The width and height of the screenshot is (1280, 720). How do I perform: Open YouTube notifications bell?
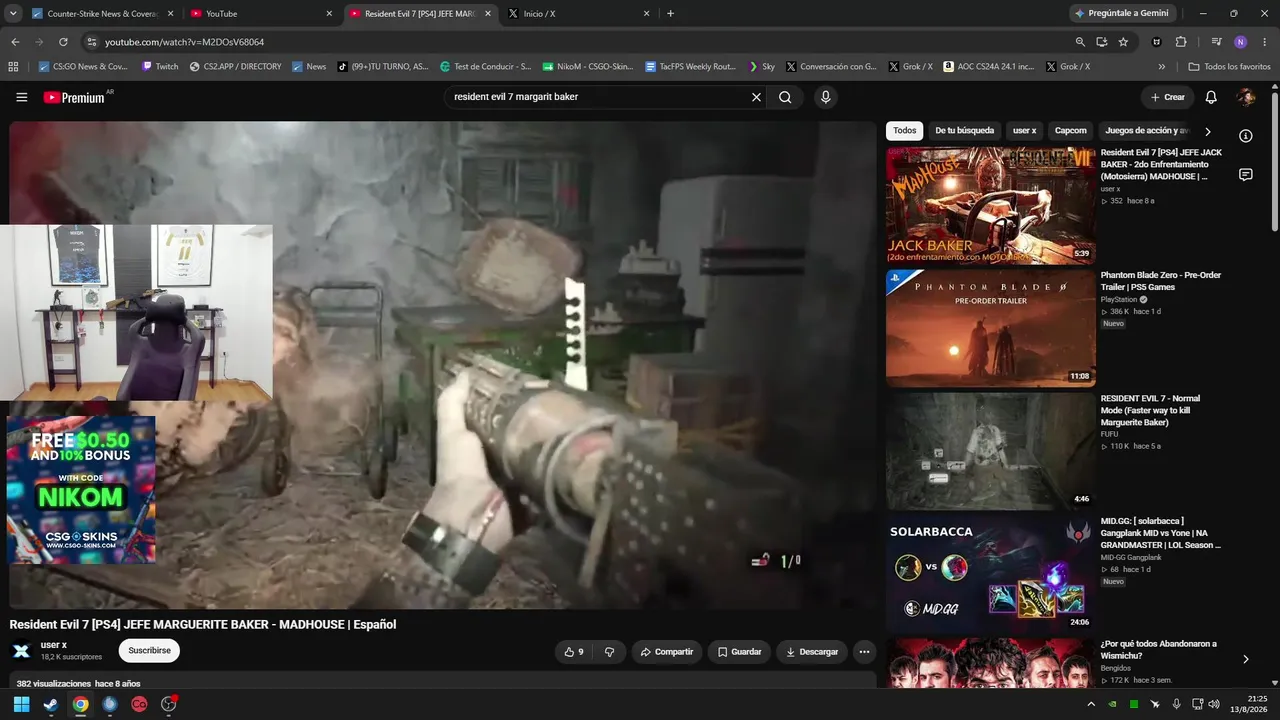1211,97
